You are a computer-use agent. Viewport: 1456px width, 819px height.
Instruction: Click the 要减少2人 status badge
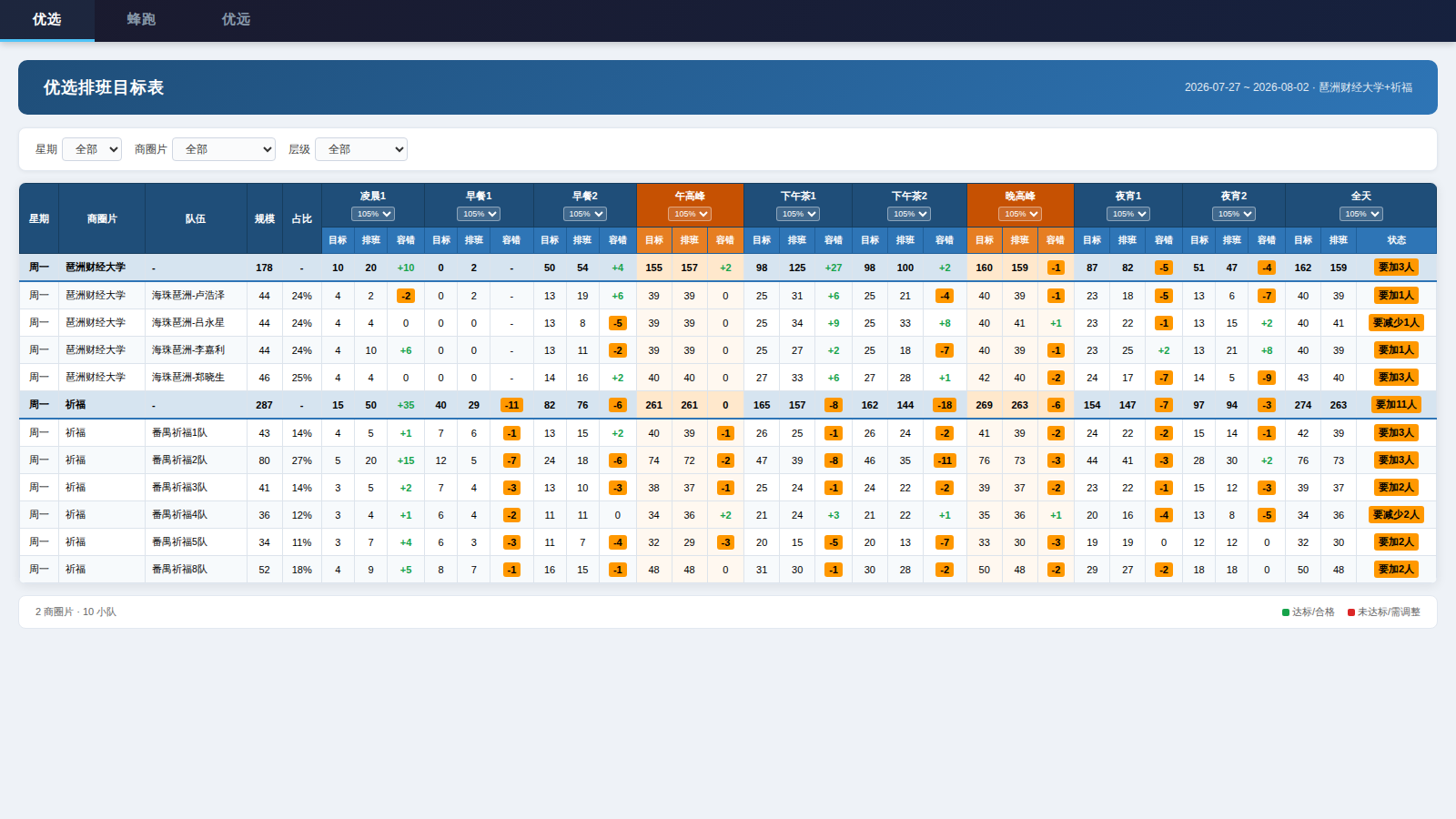(1396, 515)
